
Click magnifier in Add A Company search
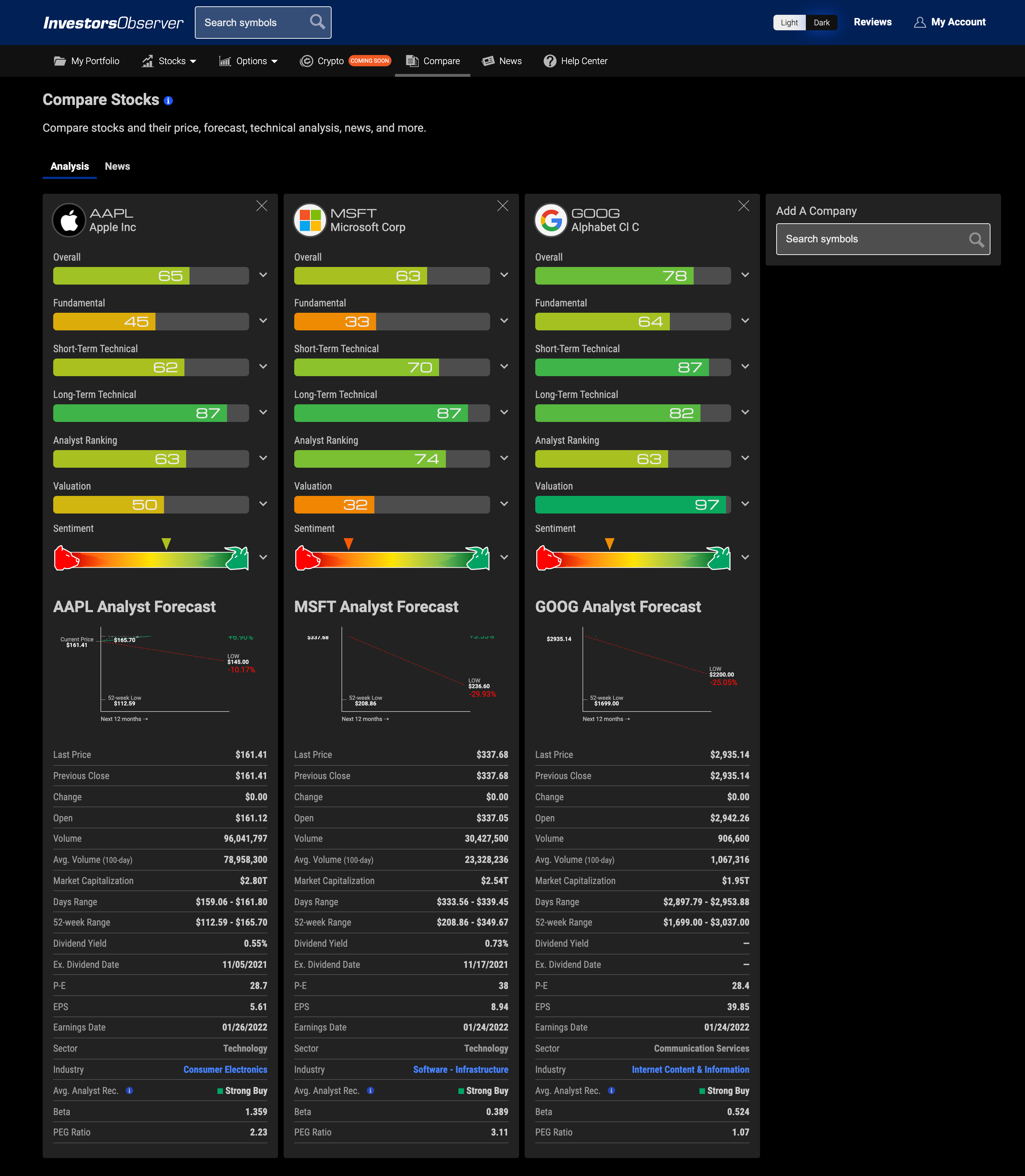click(x=976, y=239)
